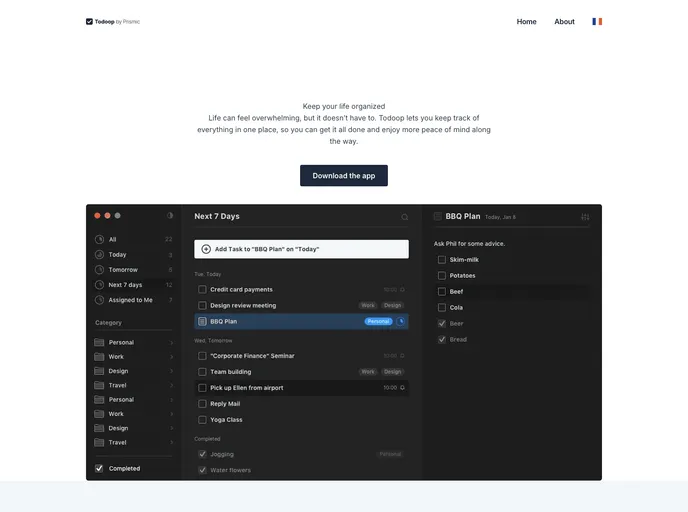The width and height of the screenshot is (688, 512).
Task: Click the clock icon beside Tomorrow
Action: (x=100, y=270)
